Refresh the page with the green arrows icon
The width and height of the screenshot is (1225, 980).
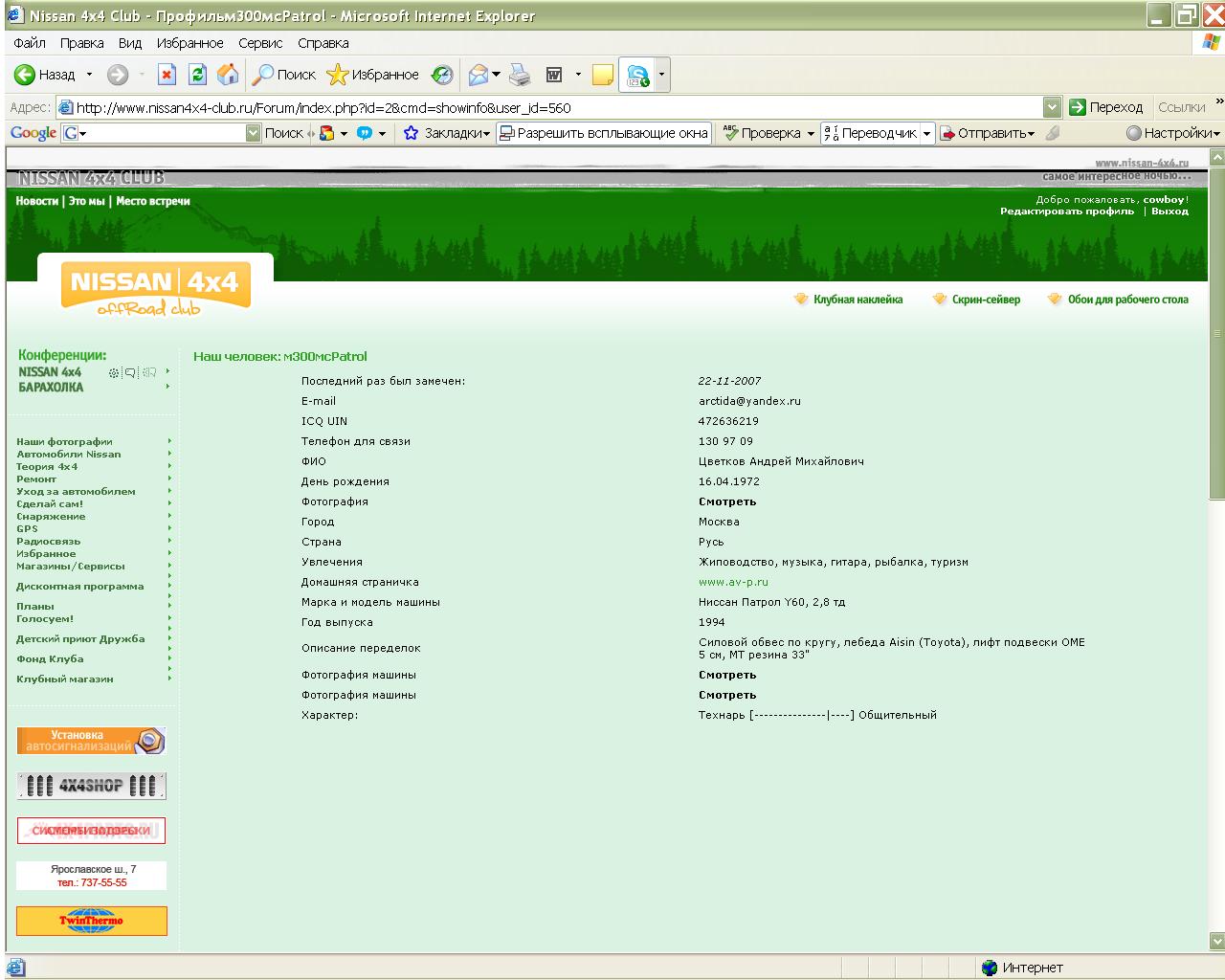197,75
